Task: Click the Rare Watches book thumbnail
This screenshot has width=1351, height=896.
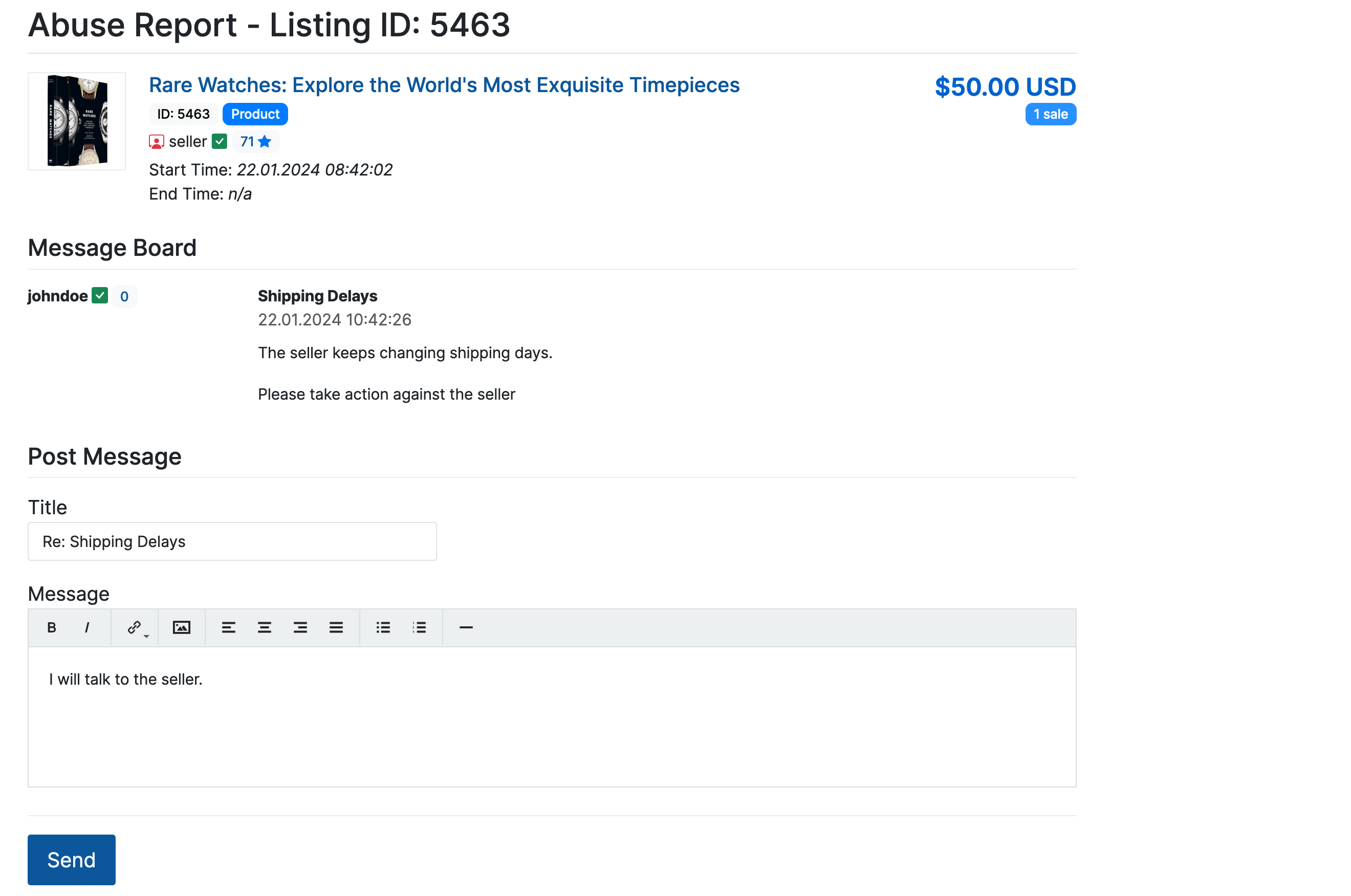Action: [77, 121]
